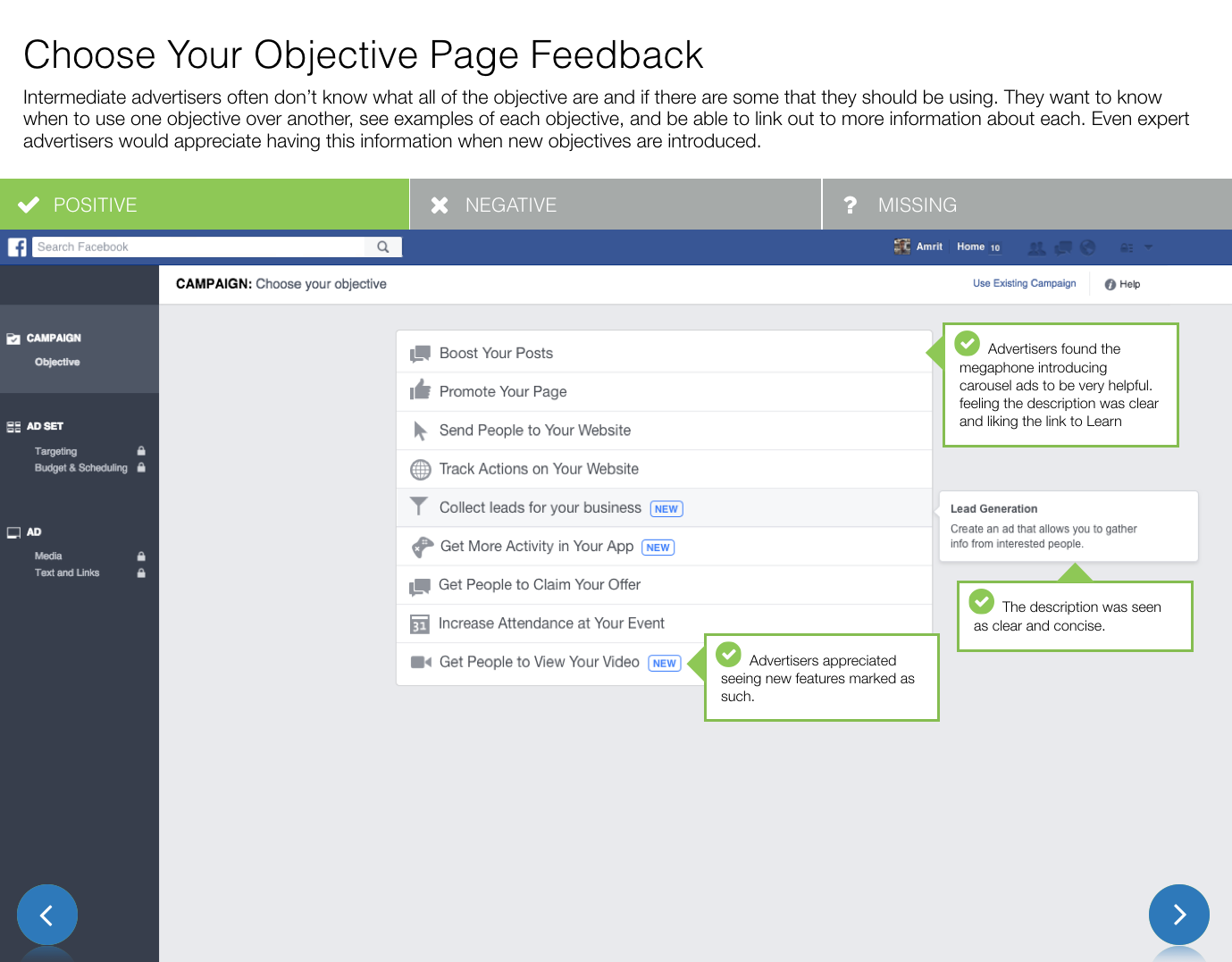
Task: Click the lock icon beside Budget & Scheduling
Action: pos(141,467)
